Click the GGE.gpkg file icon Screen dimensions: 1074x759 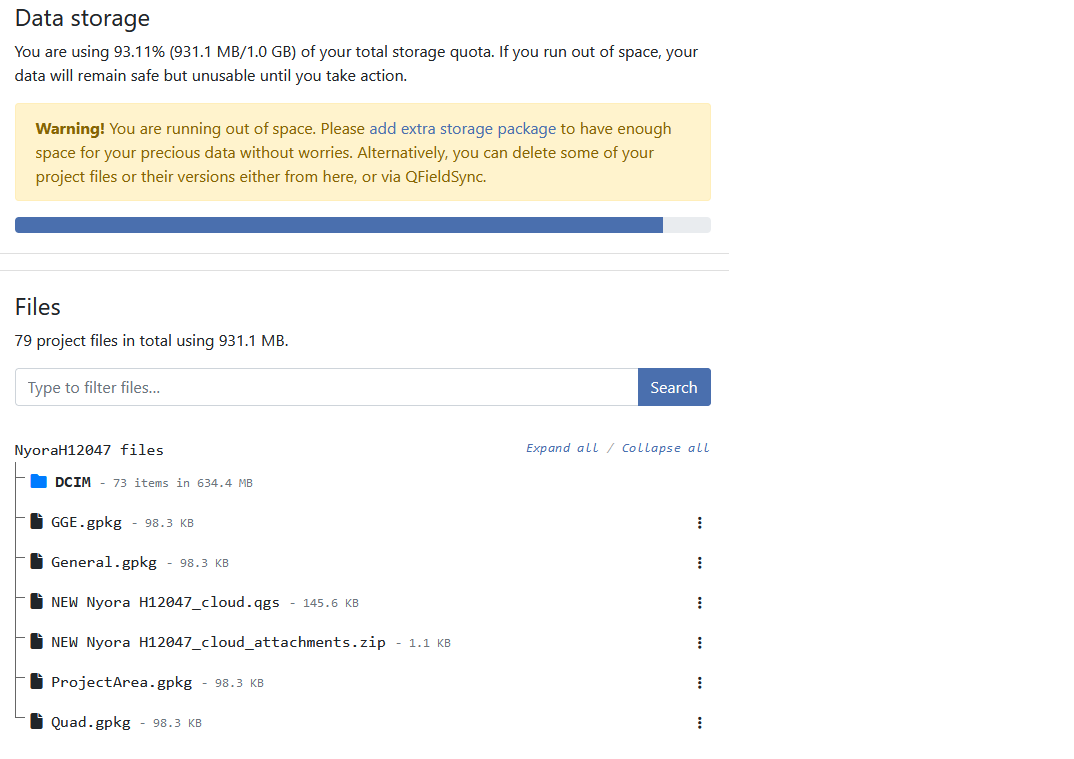37,521
